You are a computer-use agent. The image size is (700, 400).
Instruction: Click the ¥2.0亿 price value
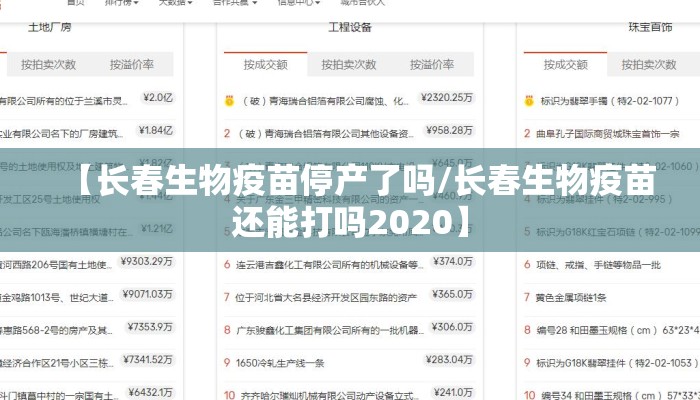click(x=158, y=98)
